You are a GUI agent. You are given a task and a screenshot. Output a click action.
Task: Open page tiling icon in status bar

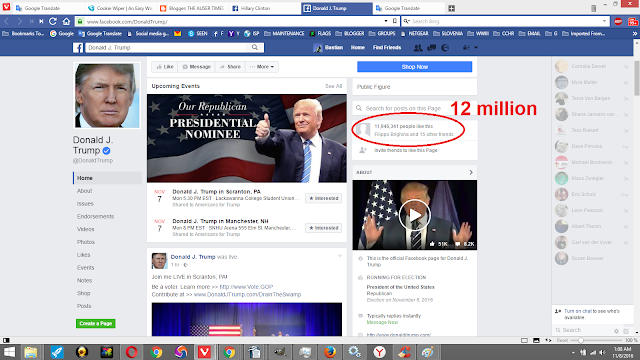pos(524,340)
